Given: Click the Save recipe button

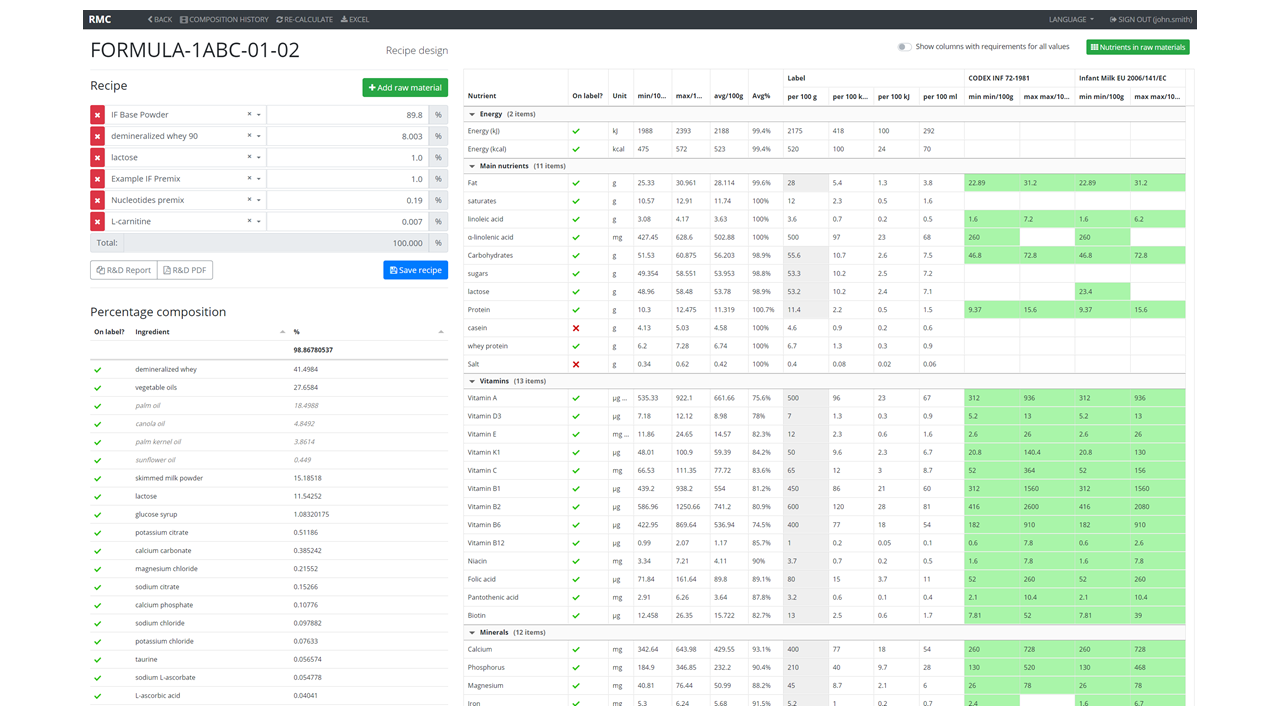Looking at the screenshot, I should (415, 270).
